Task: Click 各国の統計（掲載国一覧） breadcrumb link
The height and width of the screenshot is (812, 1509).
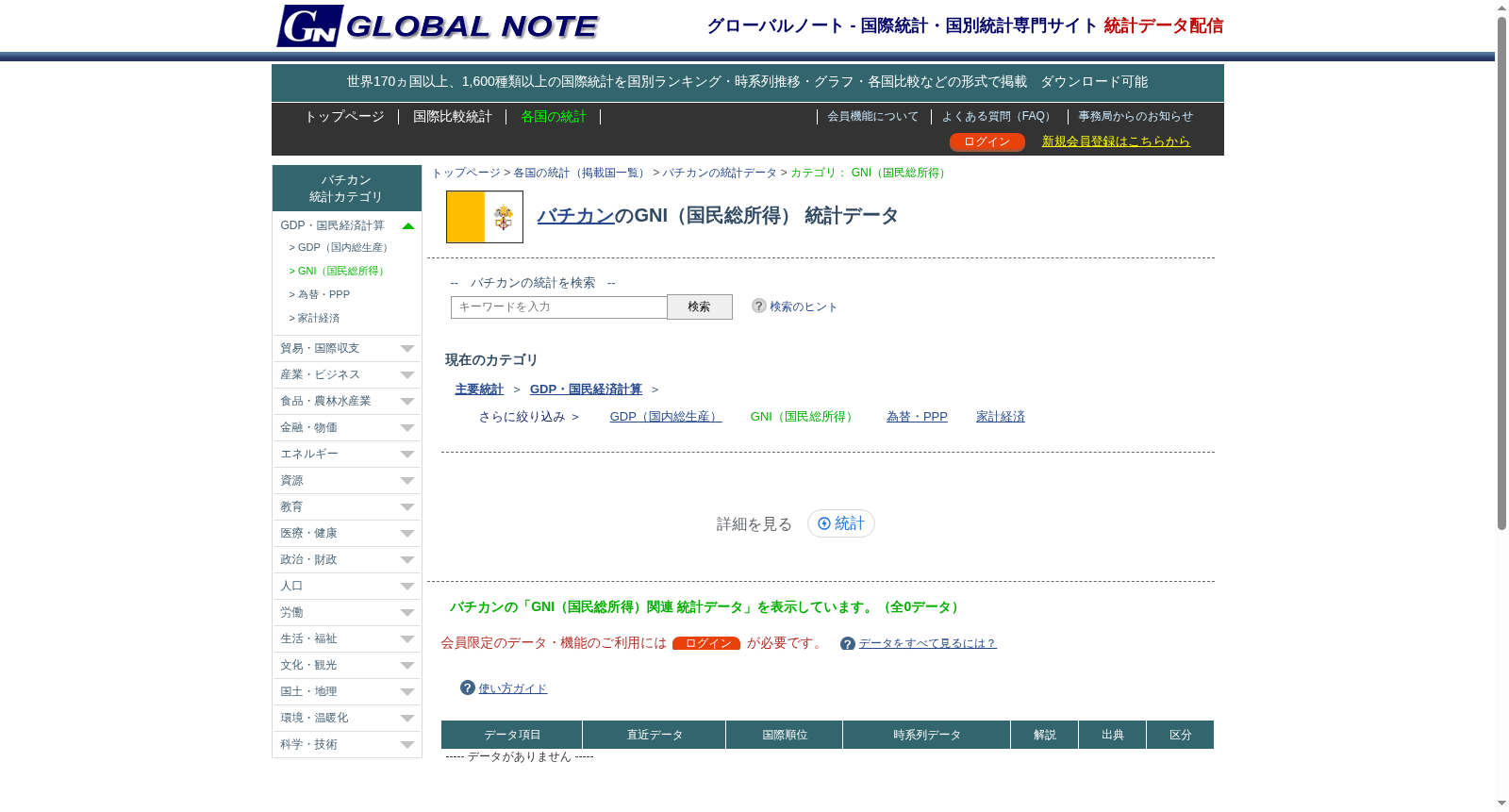Action: [581, 173]
